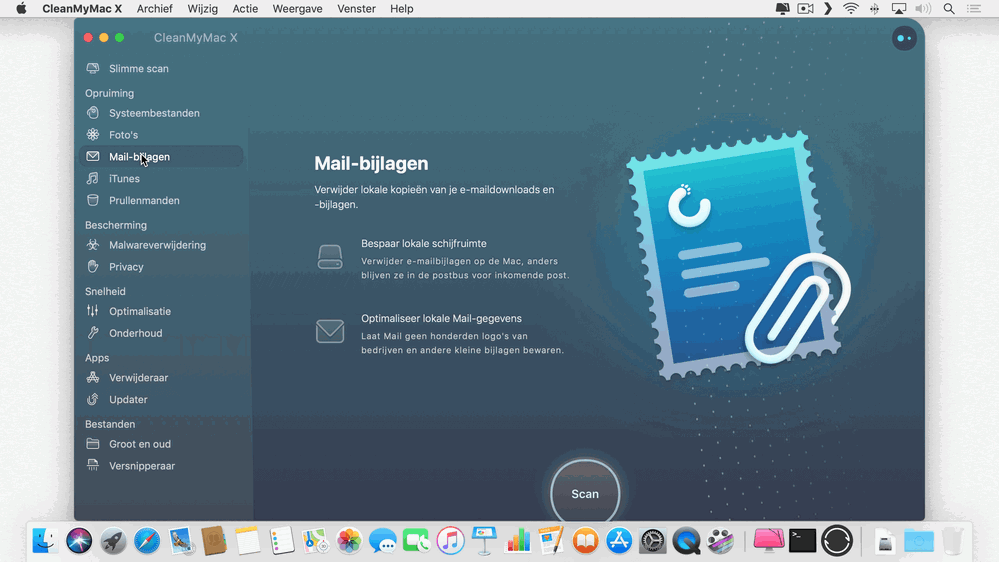Click the Apple menu logo
Viewport: 999px width, 562px height.
21,9
